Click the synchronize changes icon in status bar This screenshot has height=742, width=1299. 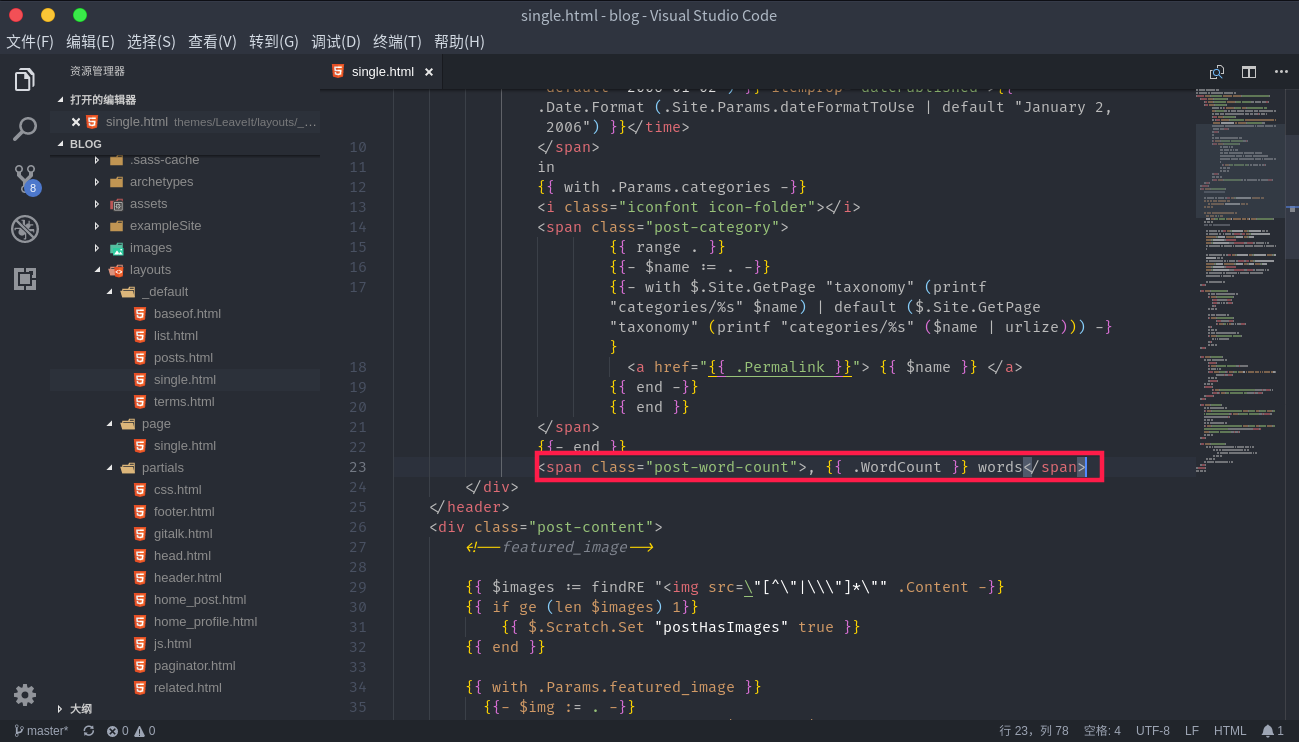click(89, 731)
